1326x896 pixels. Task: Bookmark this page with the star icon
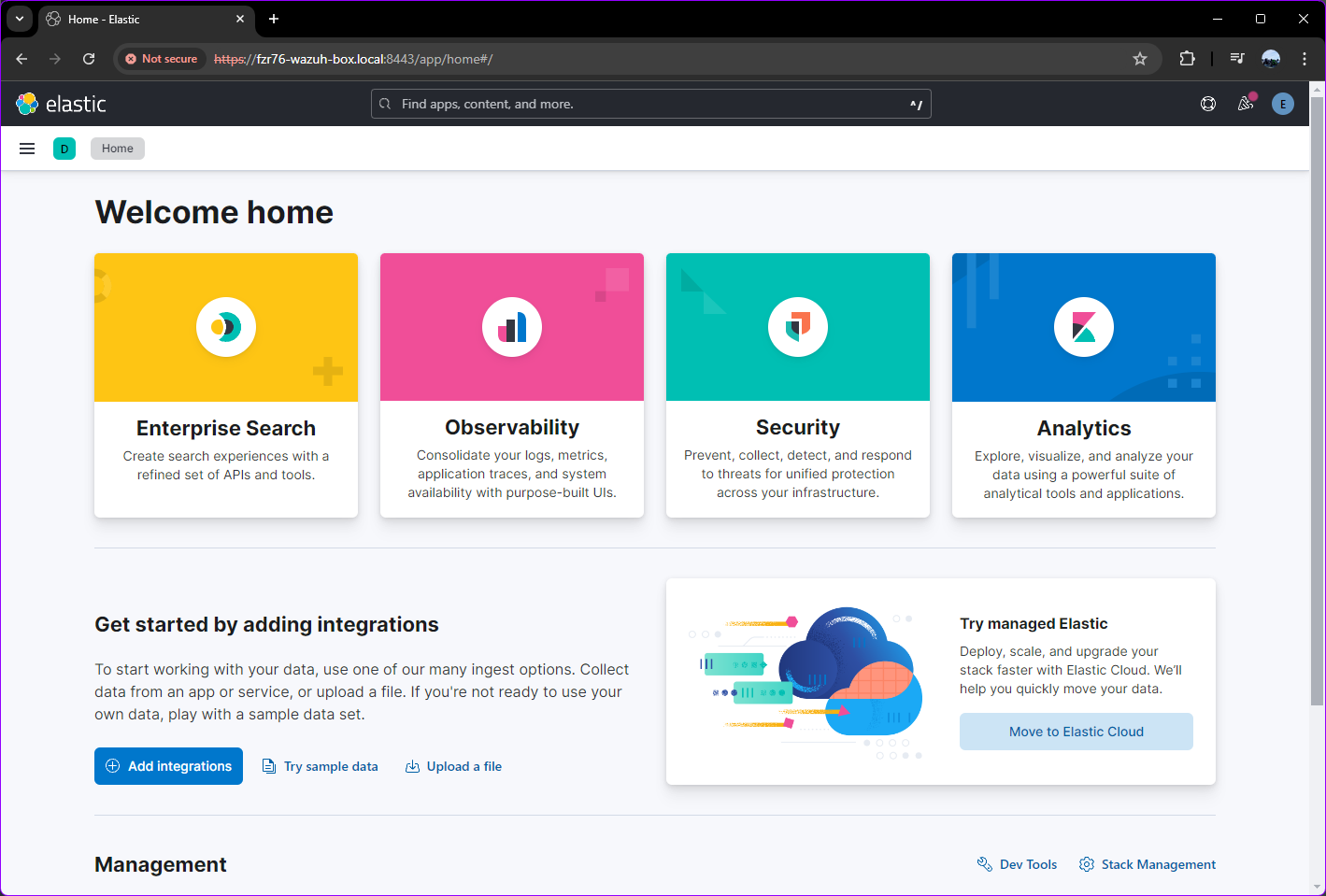click(x=1140, y=59)
